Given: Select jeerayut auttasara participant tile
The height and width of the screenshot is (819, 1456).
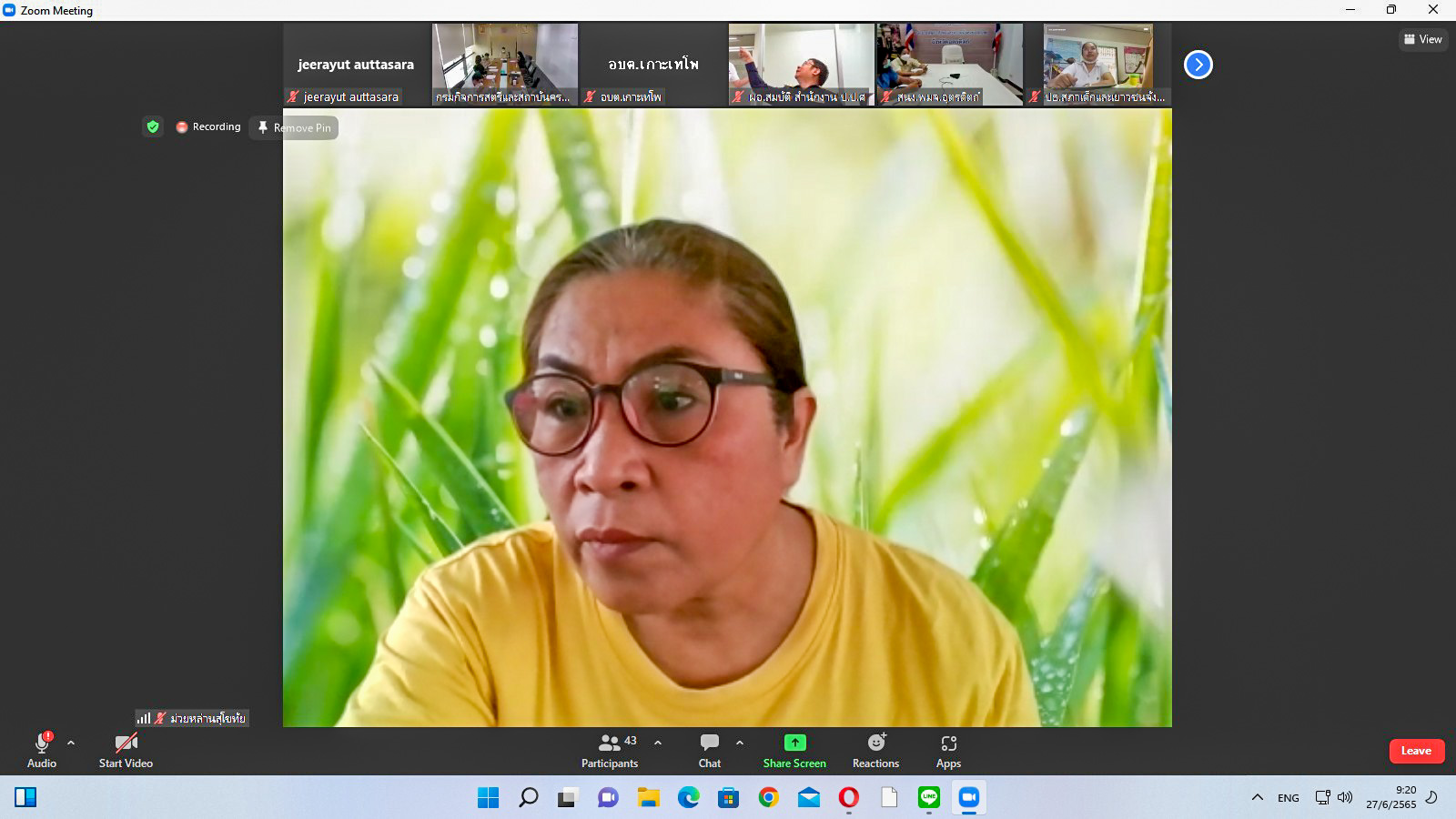Looking at the screenshot, I should tap(356, 65).
